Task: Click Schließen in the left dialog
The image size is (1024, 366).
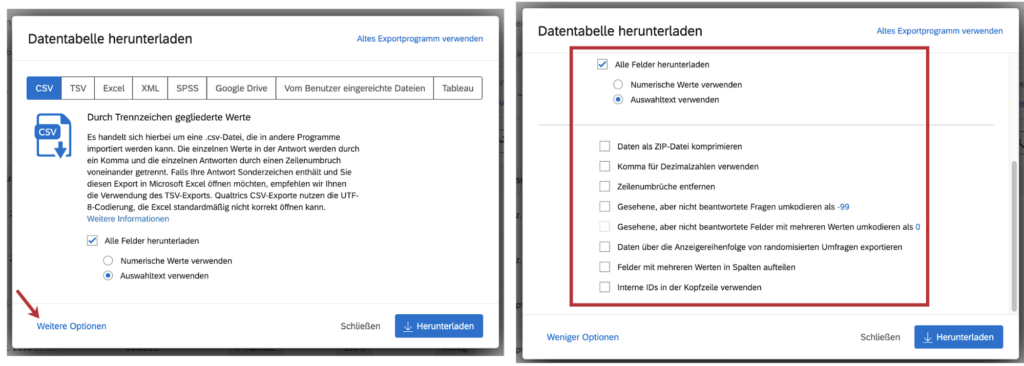Action: [x=360, y=325]
